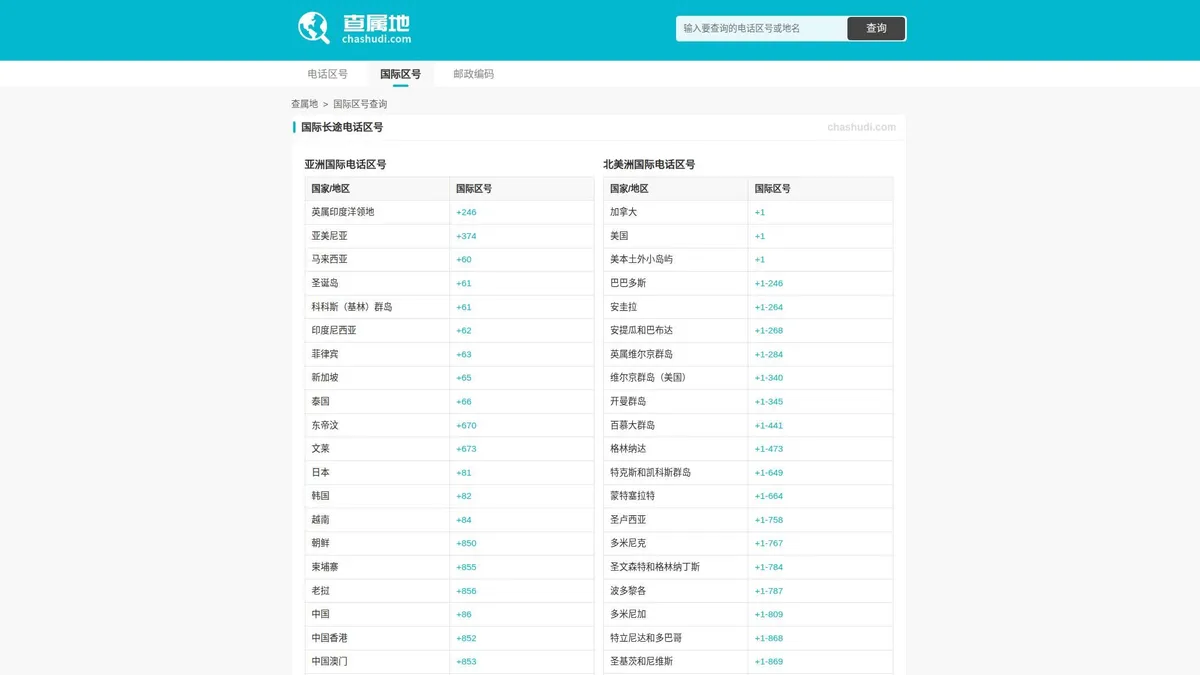Click the 北美洲国际电话区号 section heading
Image resolution: width=1200 pixels, height=675 pixels.
coord(649,165)
